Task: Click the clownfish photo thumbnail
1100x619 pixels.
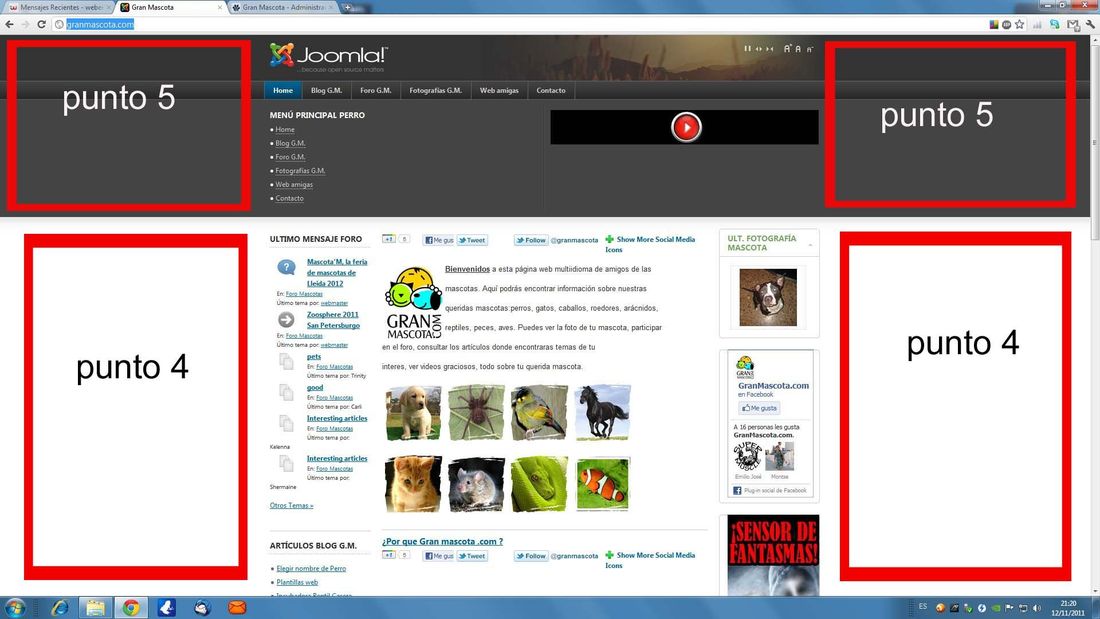Action: 603,484
